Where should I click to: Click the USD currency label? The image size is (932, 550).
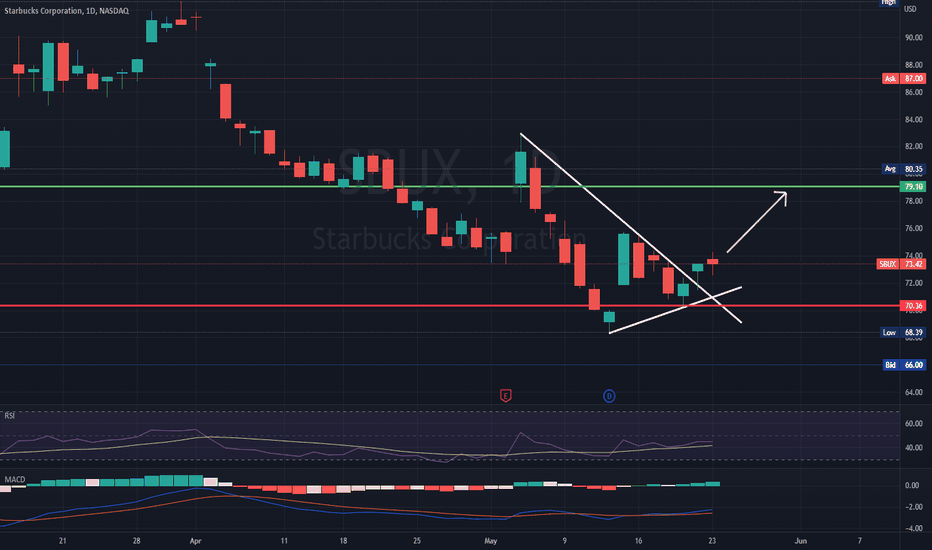[x=911, y=9]
